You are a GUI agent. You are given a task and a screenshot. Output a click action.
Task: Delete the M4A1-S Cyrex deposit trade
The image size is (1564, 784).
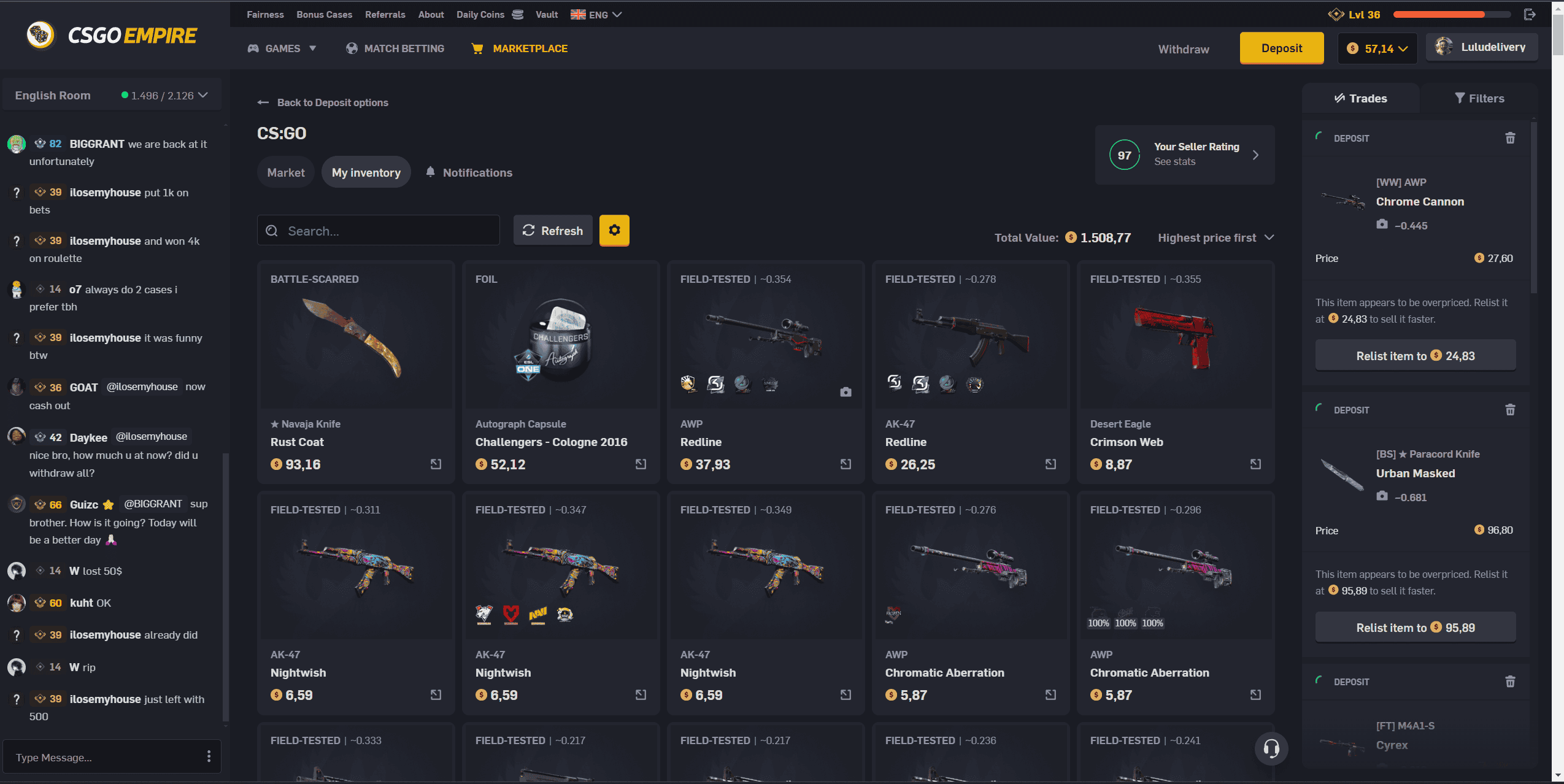click(x=1510, y=682)
